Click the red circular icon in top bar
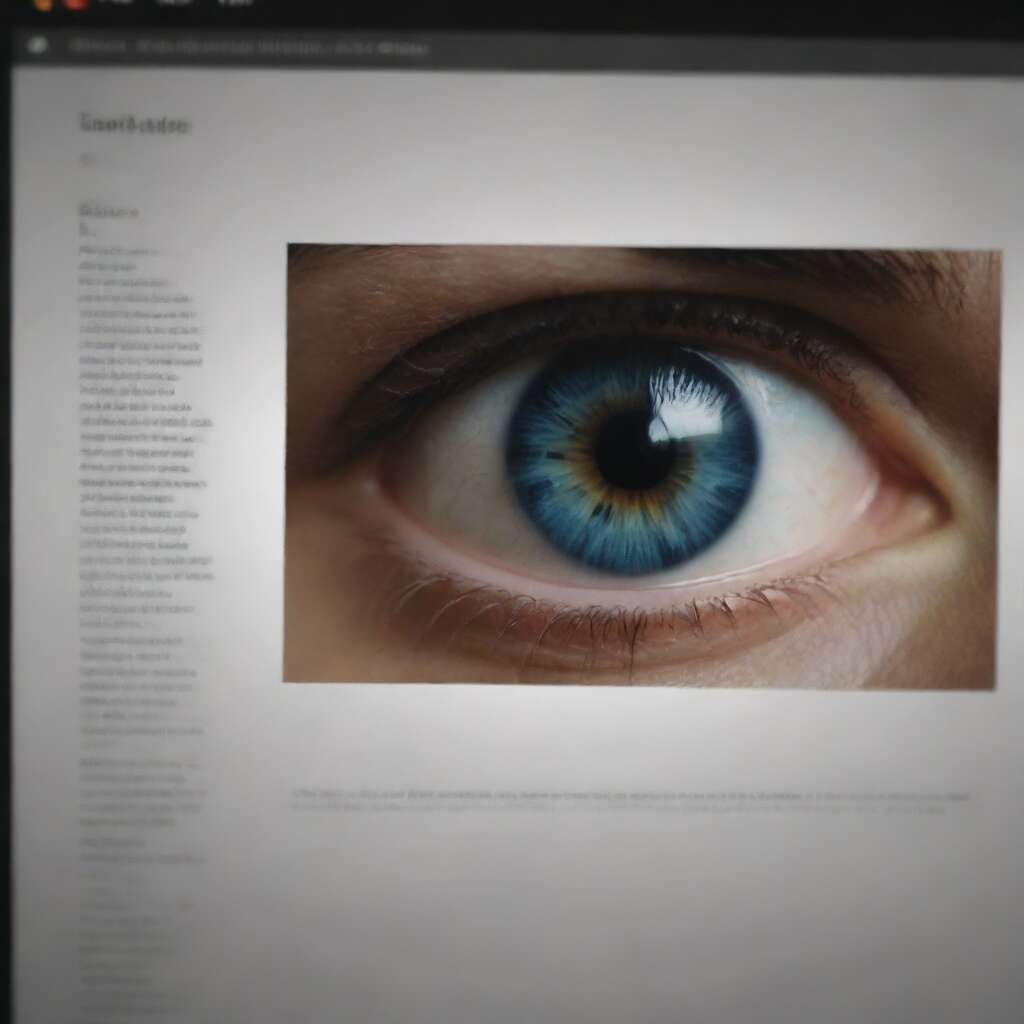Screen dimensions: 1024x1024 coord(76,3)
